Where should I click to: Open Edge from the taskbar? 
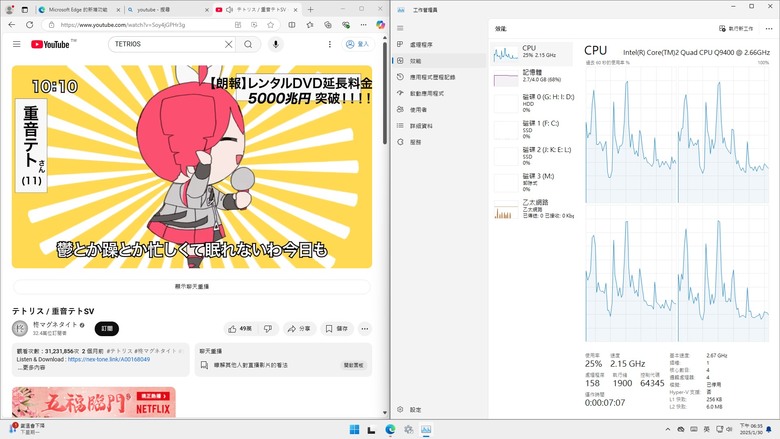coord(390,430)
